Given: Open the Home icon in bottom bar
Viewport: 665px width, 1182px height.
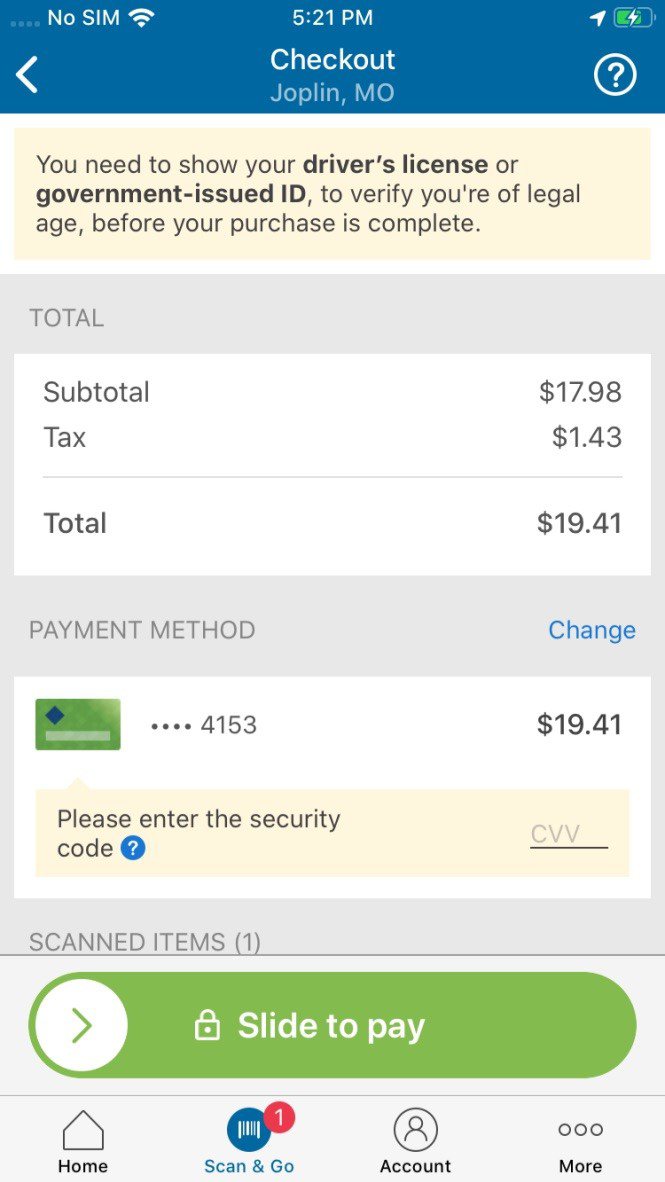Looking at the screenshot, I should [x=82, y=1128].
